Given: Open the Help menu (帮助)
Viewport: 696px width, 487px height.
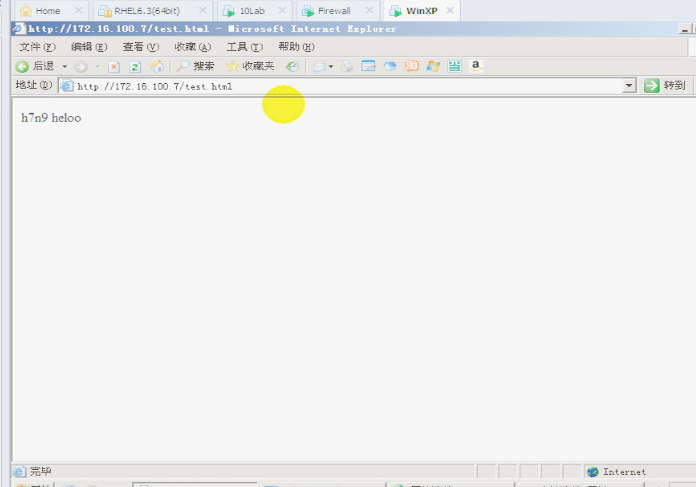Looking at the screenshot, I should (x=296, y=47).
